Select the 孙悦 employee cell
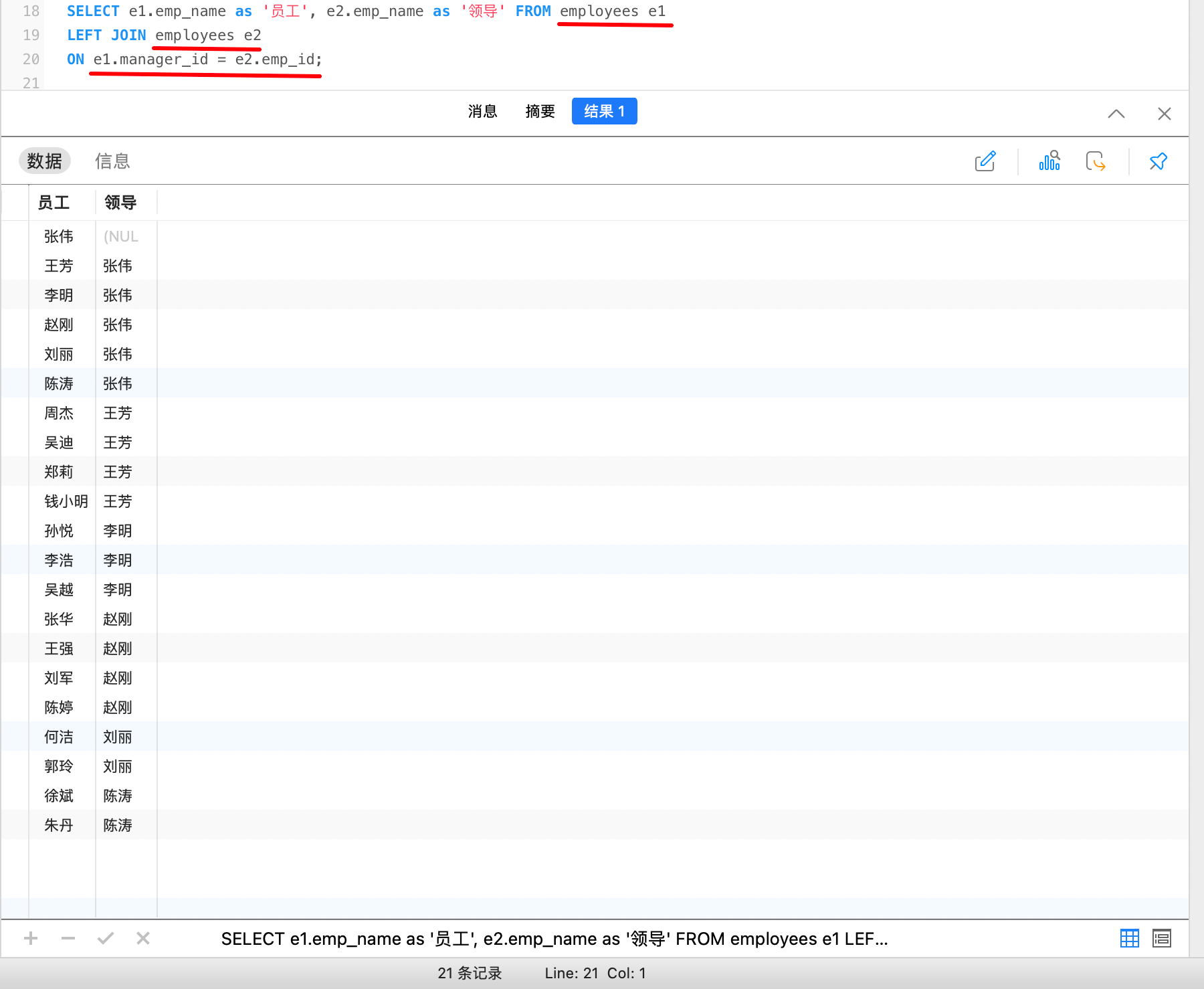This screenshot has height=989, width=1204. [62, 531]
